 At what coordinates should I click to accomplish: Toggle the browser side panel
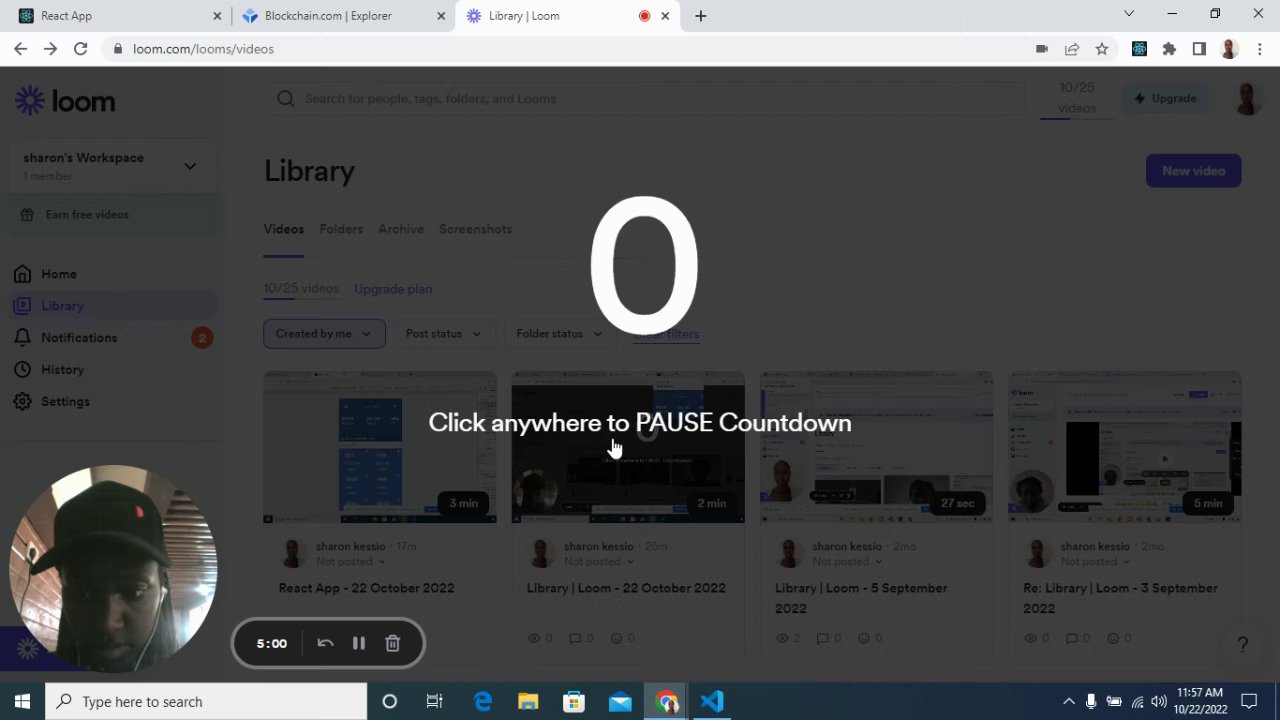click(1199, 49)
